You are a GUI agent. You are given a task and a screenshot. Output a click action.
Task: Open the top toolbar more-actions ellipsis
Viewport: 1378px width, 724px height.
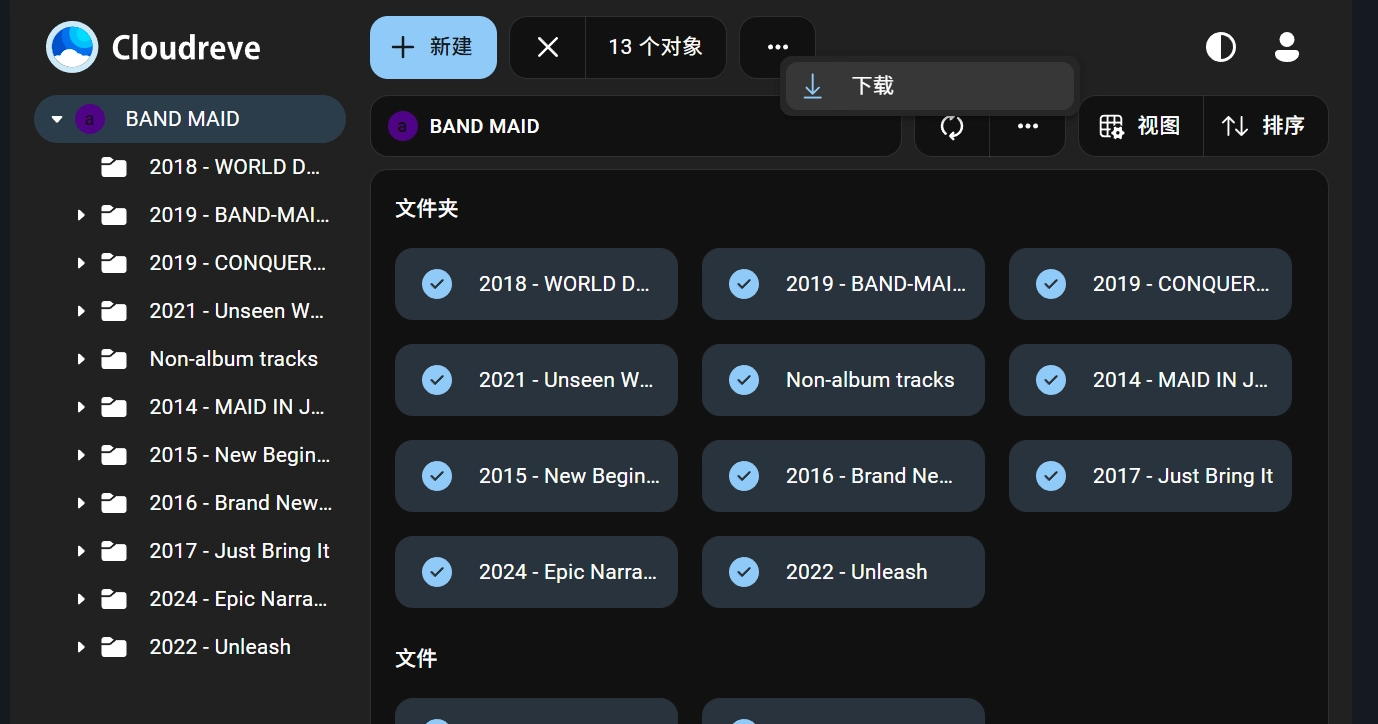[778, 47]
